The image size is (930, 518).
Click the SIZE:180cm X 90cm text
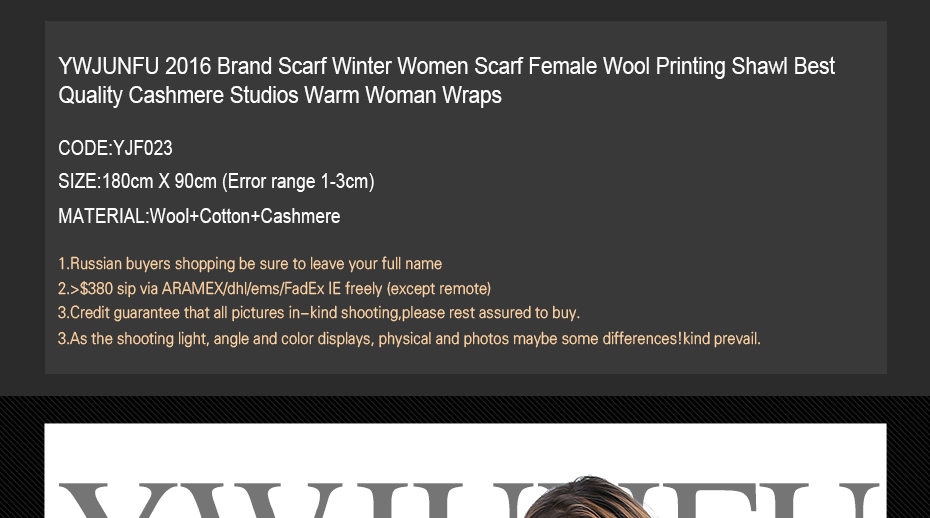pos(138,182)
